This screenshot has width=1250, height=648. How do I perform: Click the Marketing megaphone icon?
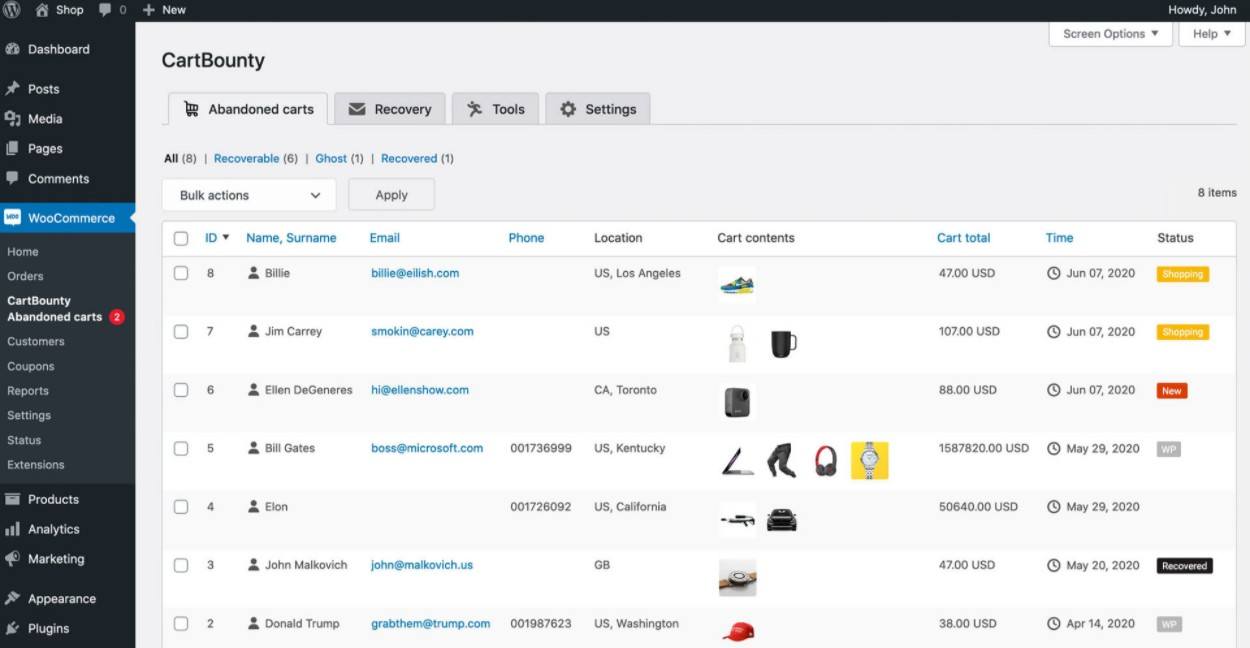click(x=13, y=559)
